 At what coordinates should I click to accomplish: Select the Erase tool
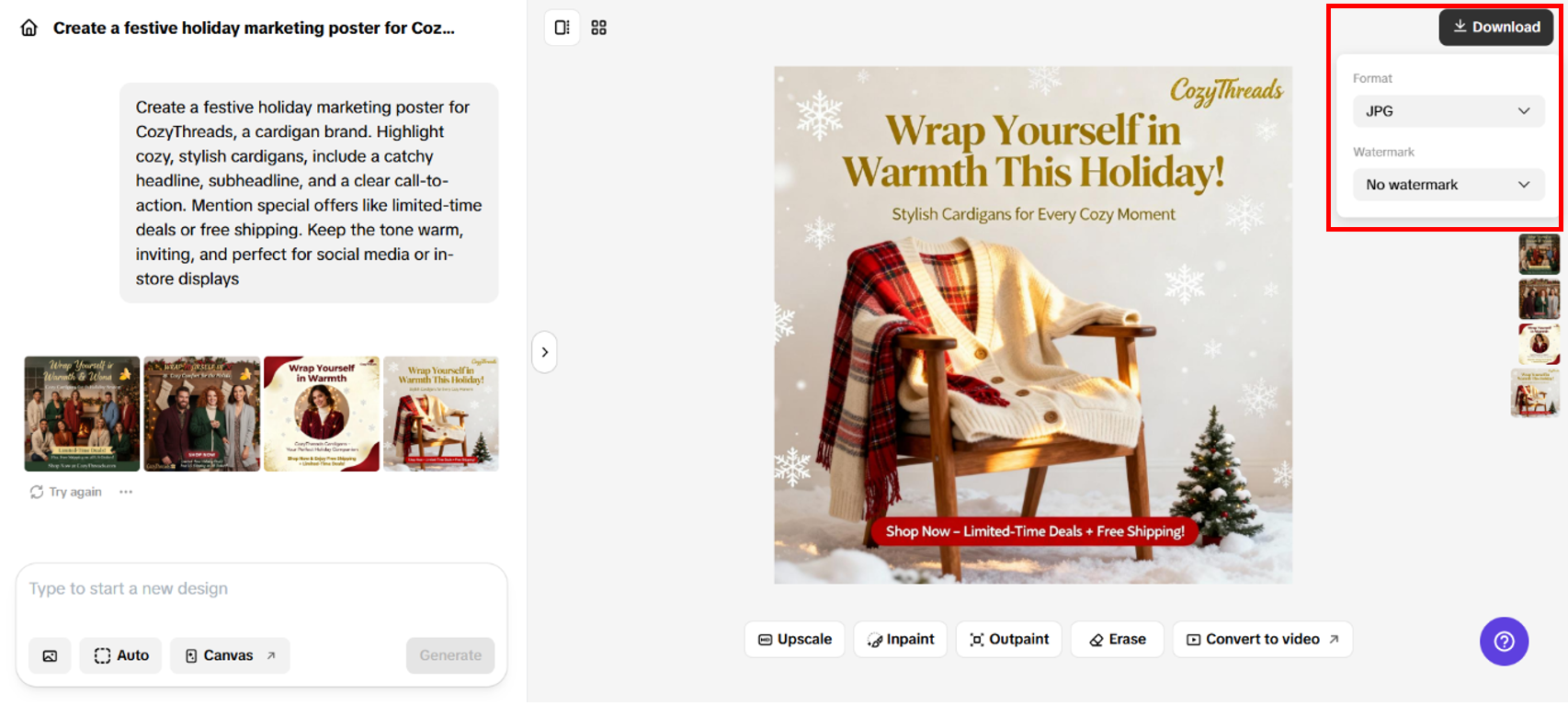[x=1118, y=639]
